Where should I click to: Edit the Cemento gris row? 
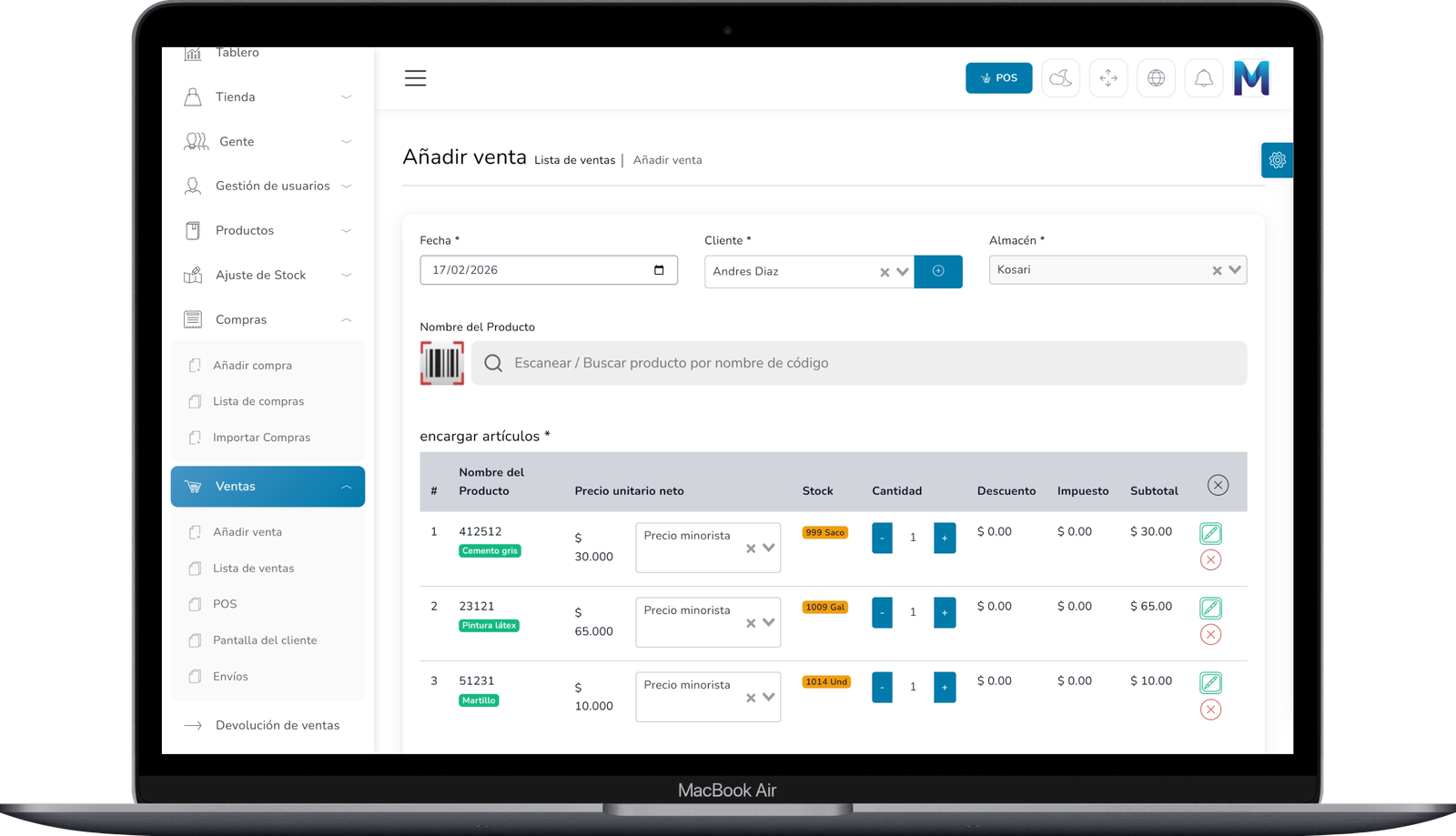(x=1210, y=533)
